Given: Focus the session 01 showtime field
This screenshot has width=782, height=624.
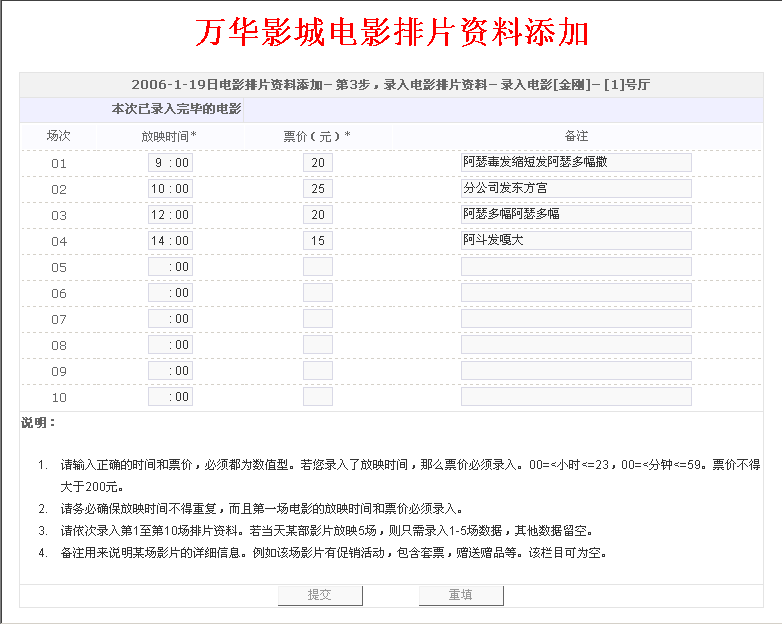Looking at the screenshot, I should pos(170,163).
